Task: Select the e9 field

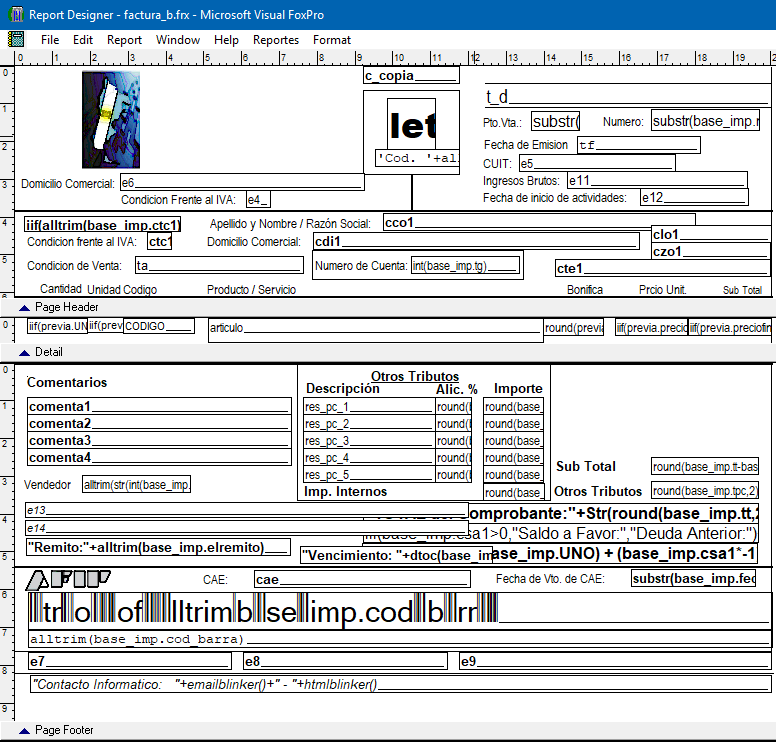Action: pos(615,661)
